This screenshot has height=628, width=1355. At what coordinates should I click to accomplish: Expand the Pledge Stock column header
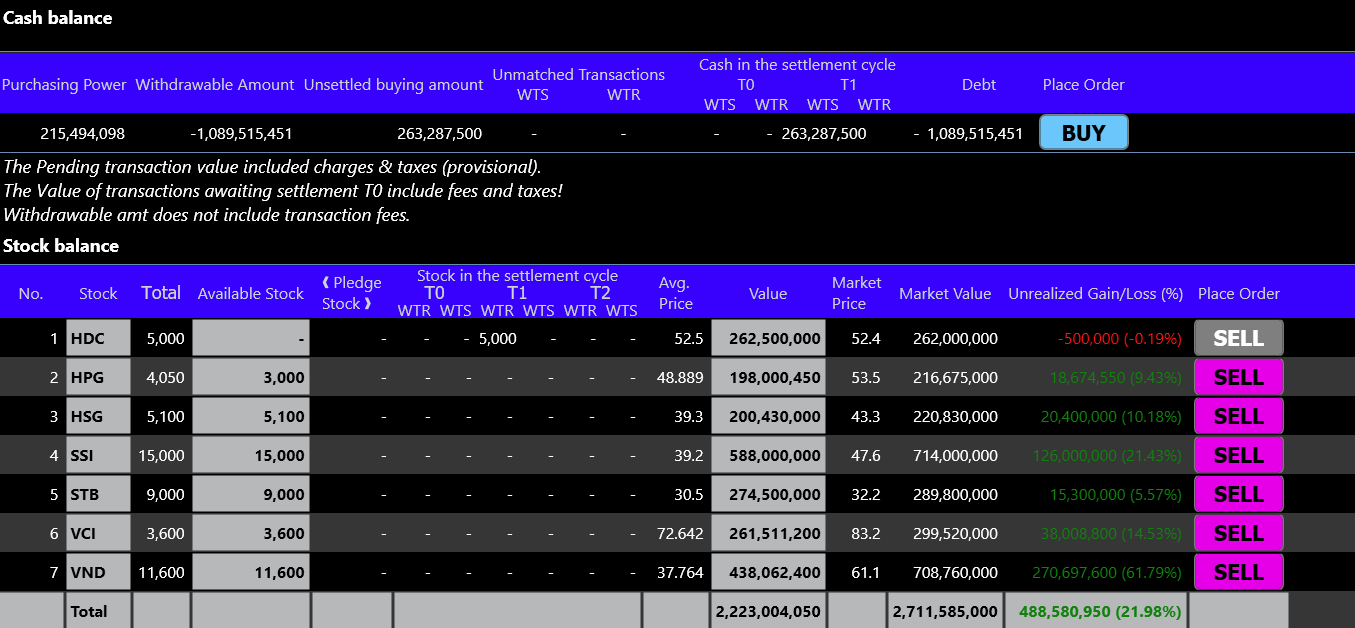[x=351, y=293]
